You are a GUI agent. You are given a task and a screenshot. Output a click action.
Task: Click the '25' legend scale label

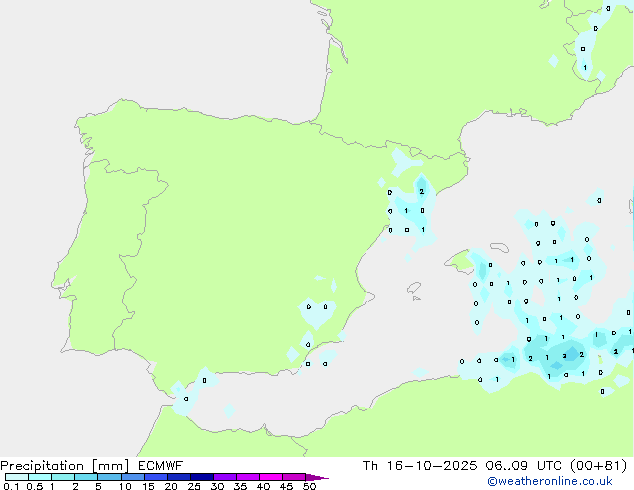pos(194,486)
